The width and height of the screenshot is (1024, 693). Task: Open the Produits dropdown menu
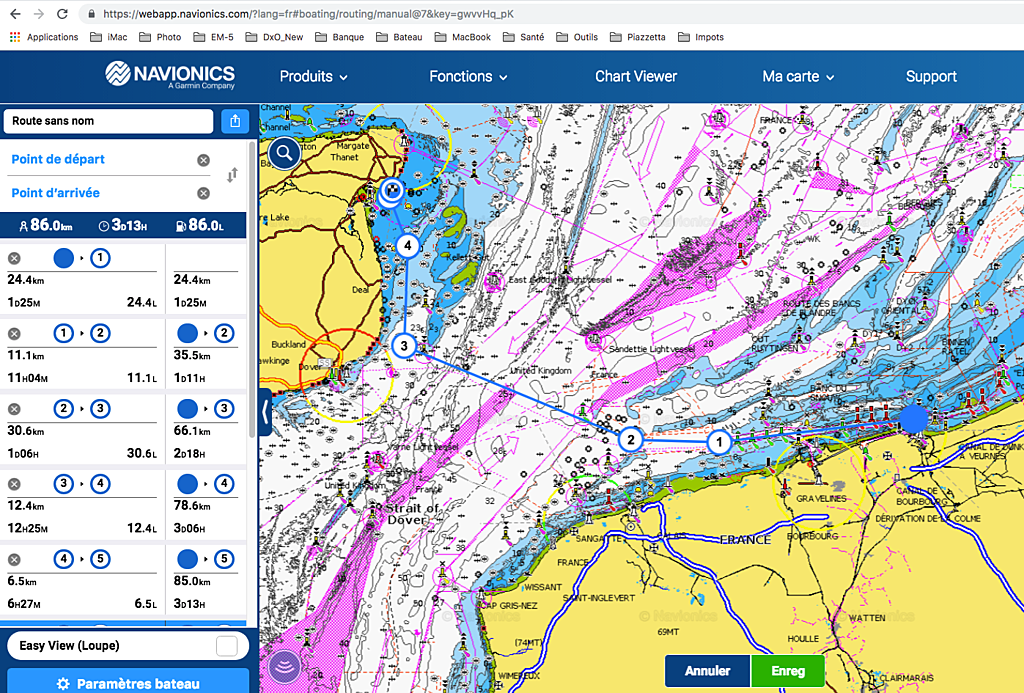[x=313, y=76]
